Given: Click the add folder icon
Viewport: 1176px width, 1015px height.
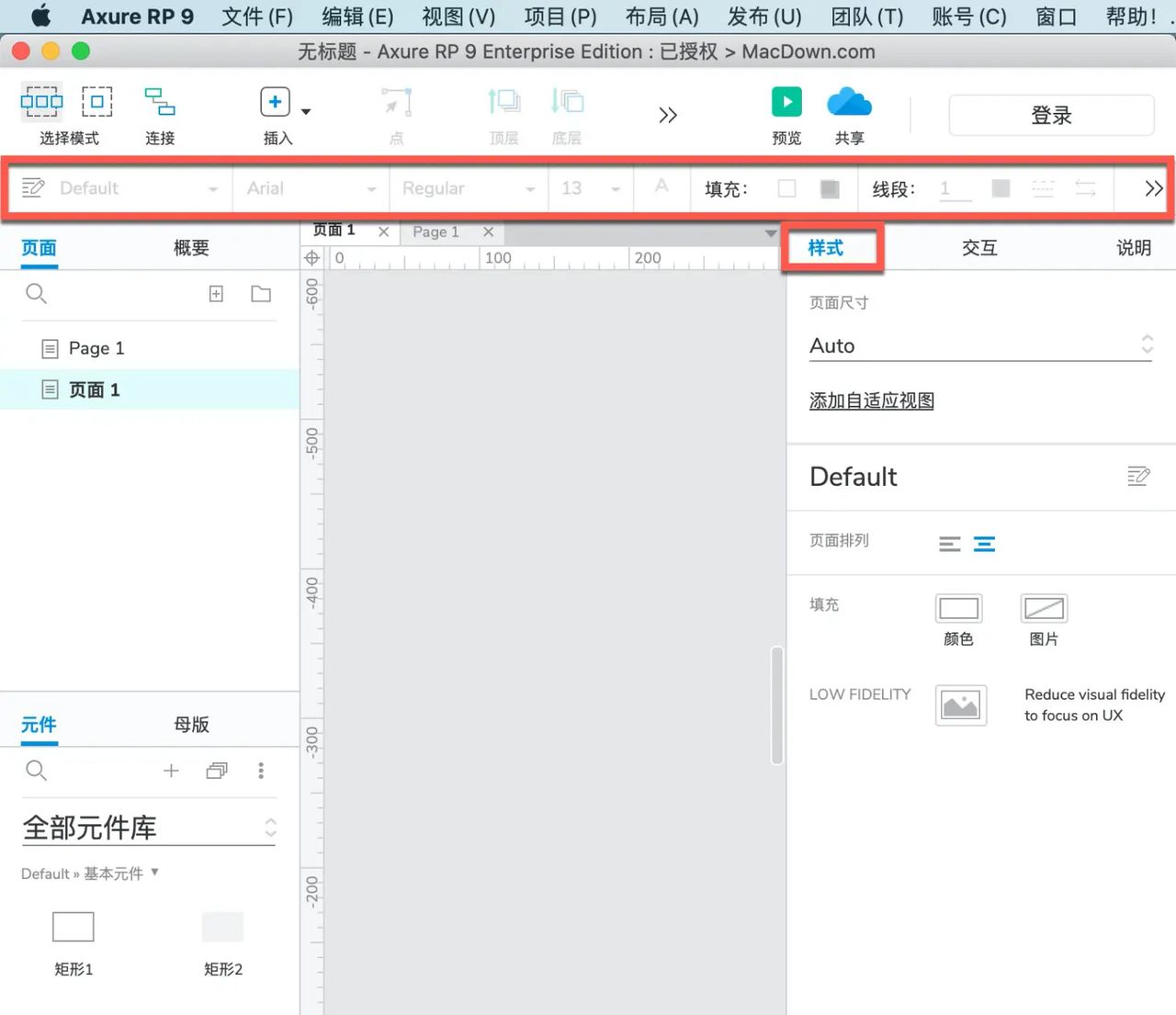Looking at the screenshot, I should (x=261, y=294).
